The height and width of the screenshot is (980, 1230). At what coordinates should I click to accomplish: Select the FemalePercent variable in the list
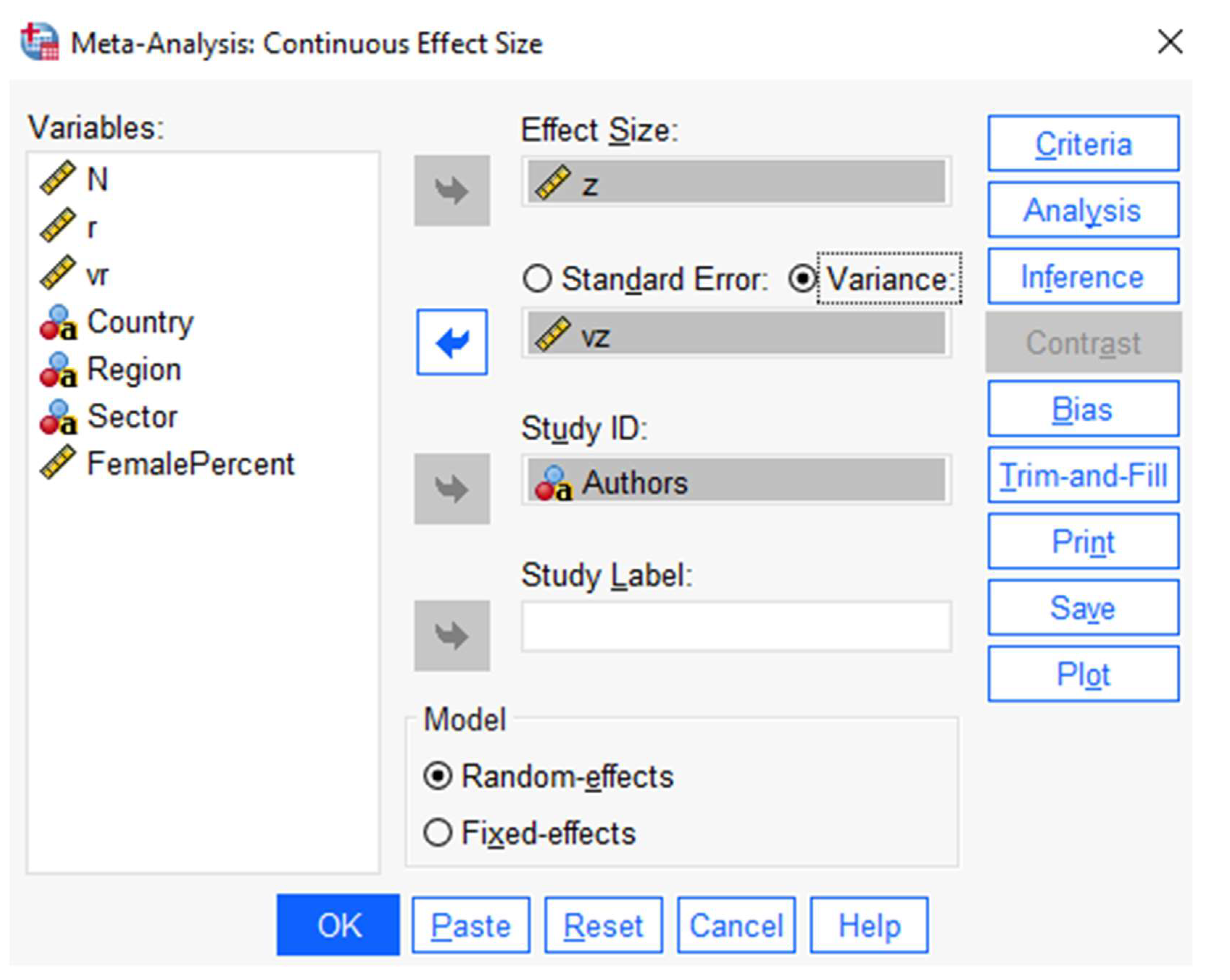190,463
